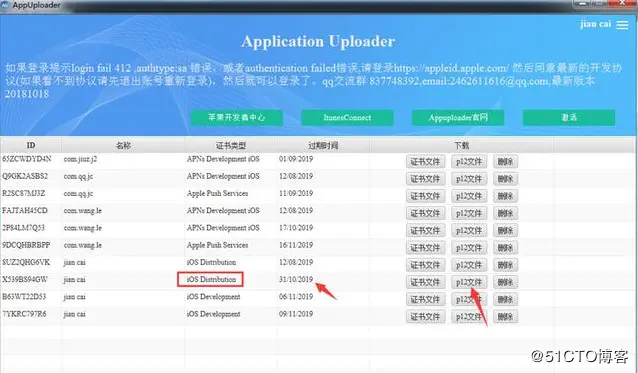Download p12文件 for row 8UZ2QHG6VK

coord(469,265)
